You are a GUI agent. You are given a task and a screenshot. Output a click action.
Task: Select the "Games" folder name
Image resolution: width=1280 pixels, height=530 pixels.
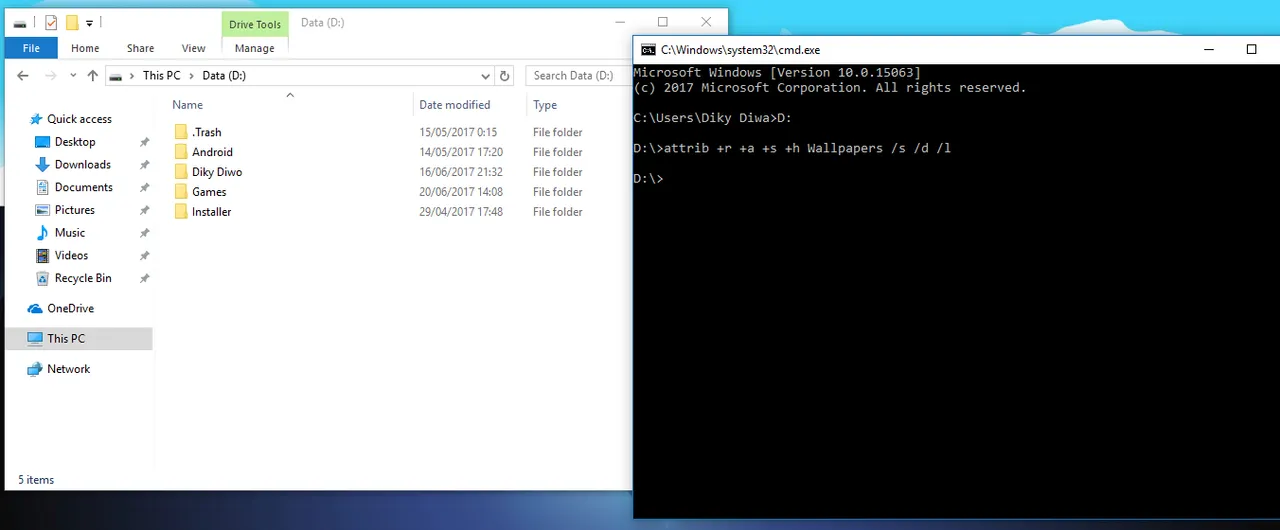point(209,192)
